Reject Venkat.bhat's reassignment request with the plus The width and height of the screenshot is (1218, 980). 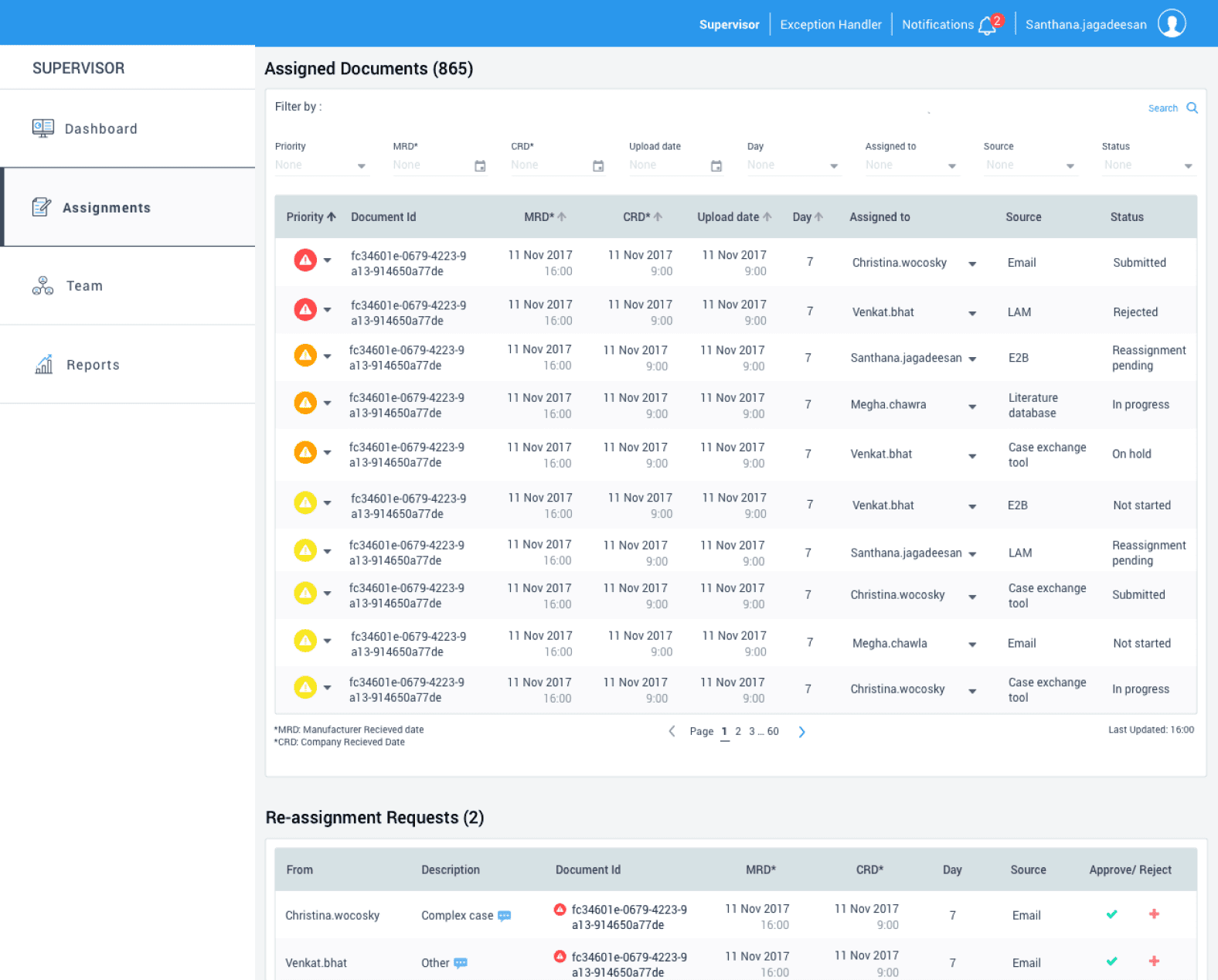(1154, 961)
